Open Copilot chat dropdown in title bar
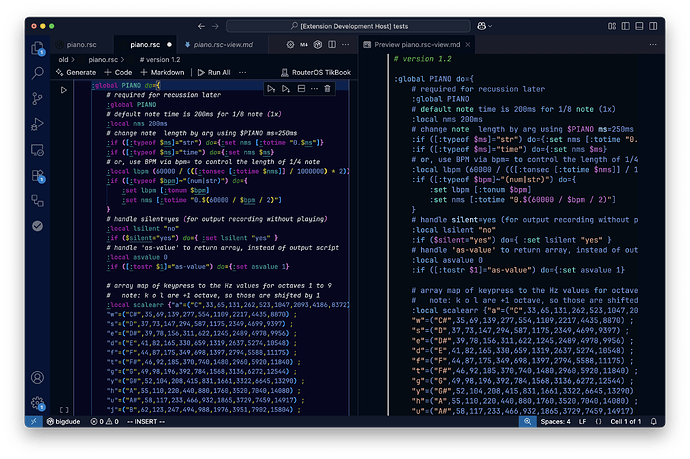 (x=484, y=26)
